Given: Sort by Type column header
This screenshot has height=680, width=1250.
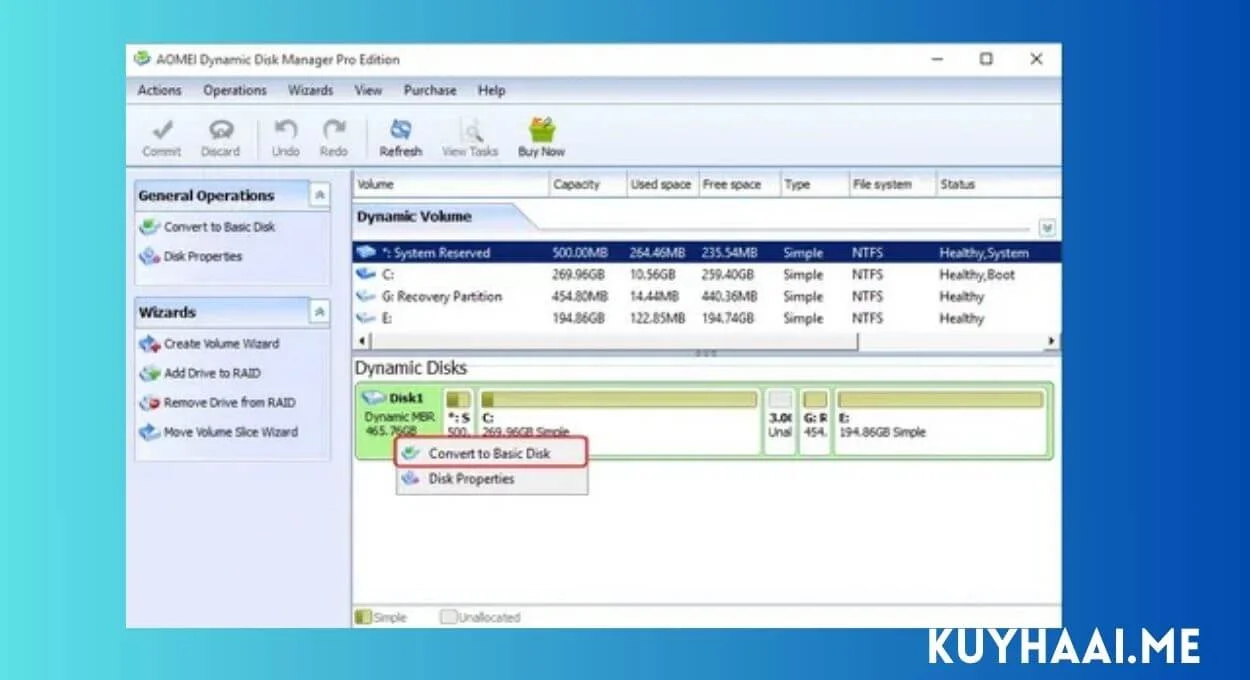Looking at the screenshot, I should click(x=813, y=185).
